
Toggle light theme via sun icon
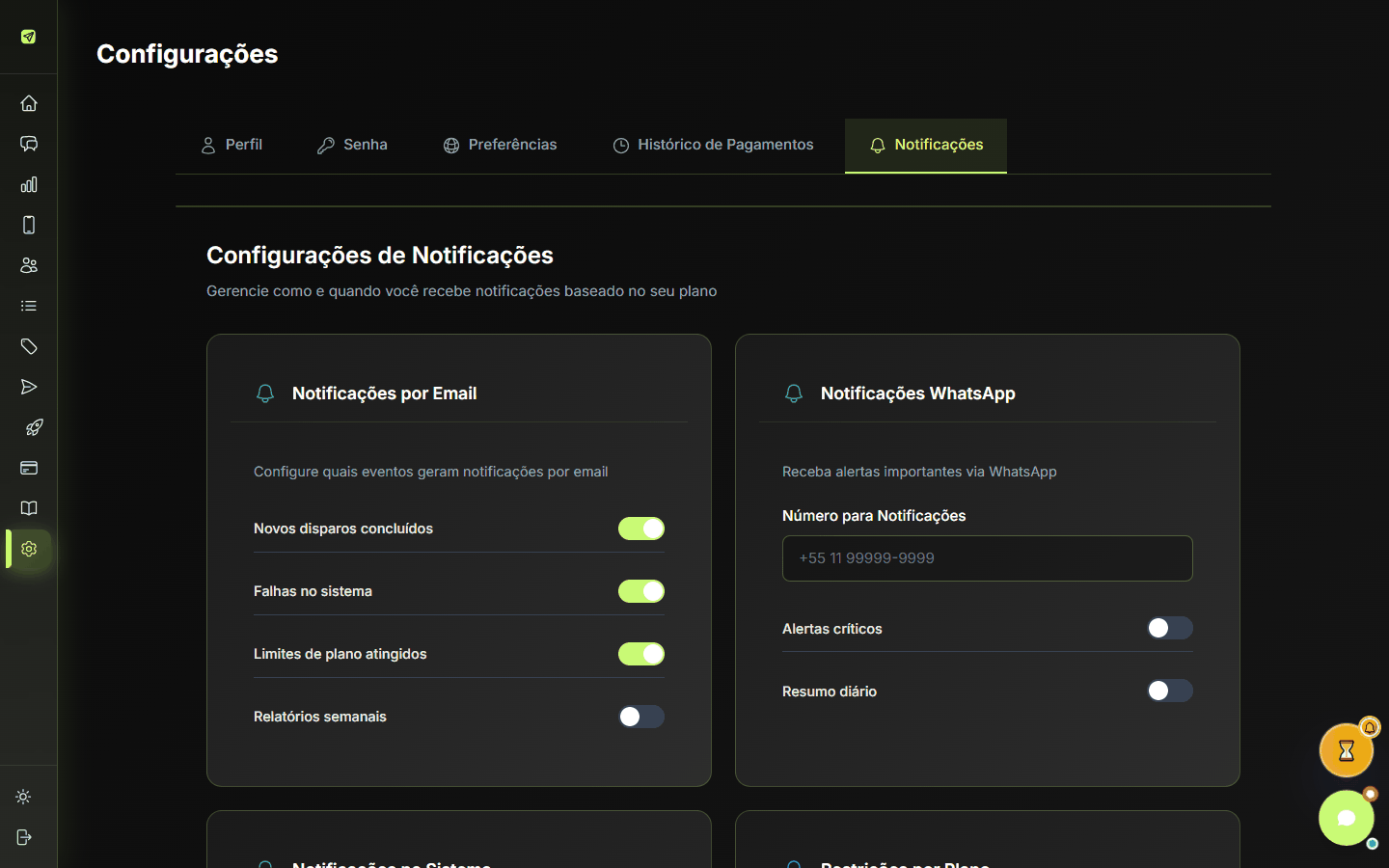pyautogui.click(x=24, y=797)
